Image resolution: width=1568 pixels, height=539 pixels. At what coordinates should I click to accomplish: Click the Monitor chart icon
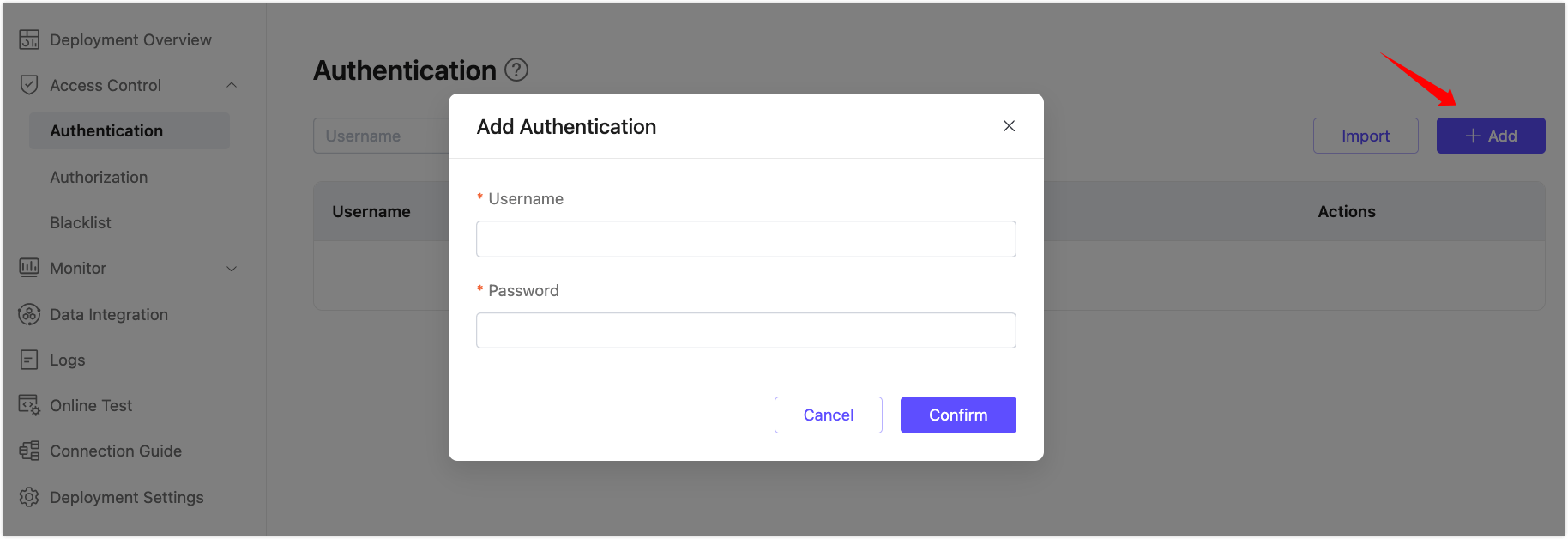[29, 268]
